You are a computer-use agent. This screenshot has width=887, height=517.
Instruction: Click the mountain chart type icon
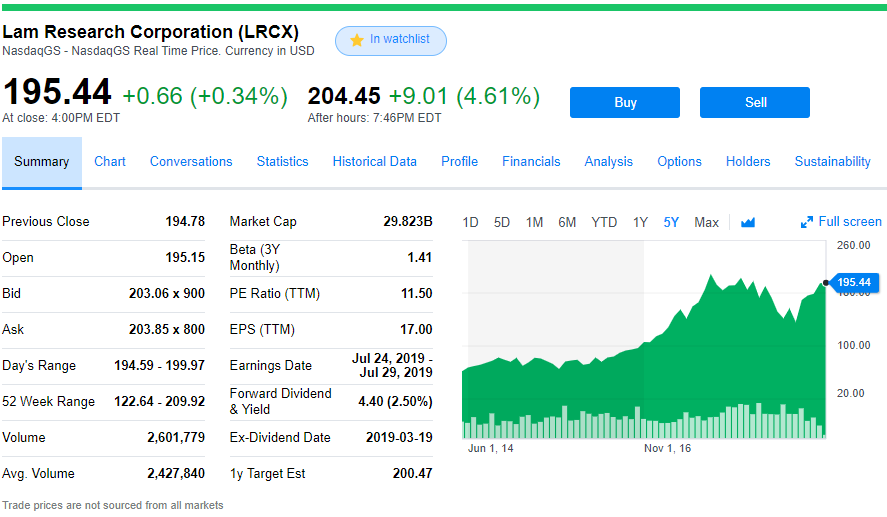(748, 222)
